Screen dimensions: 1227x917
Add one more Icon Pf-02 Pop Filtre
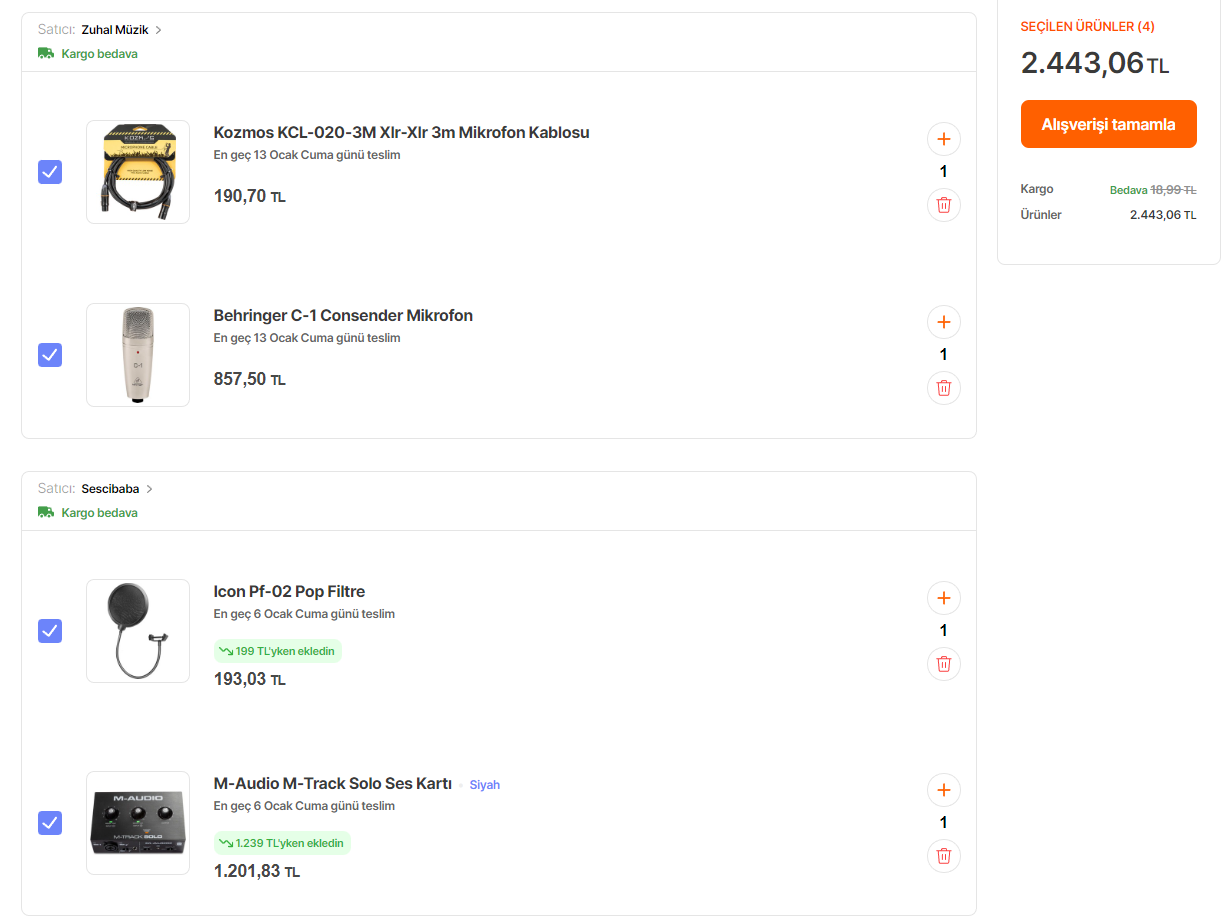(x=943, y=598)
